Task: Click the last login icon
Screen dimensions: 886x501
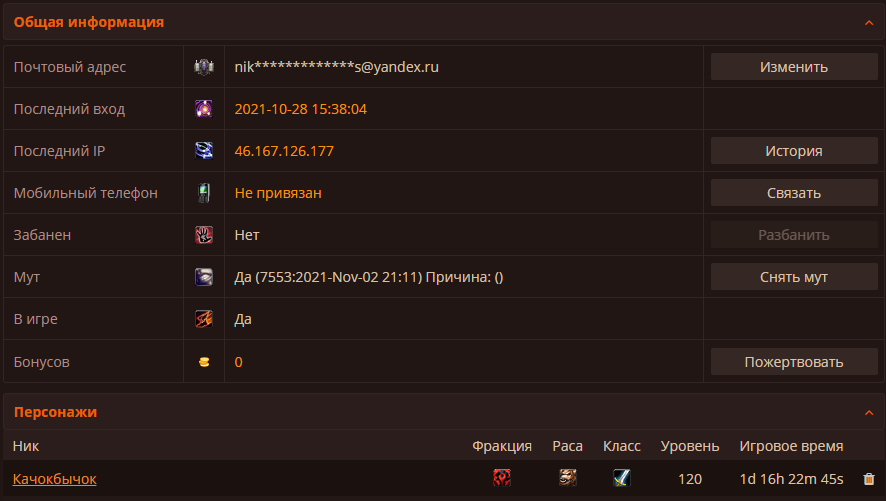Action: coord(204,108)
